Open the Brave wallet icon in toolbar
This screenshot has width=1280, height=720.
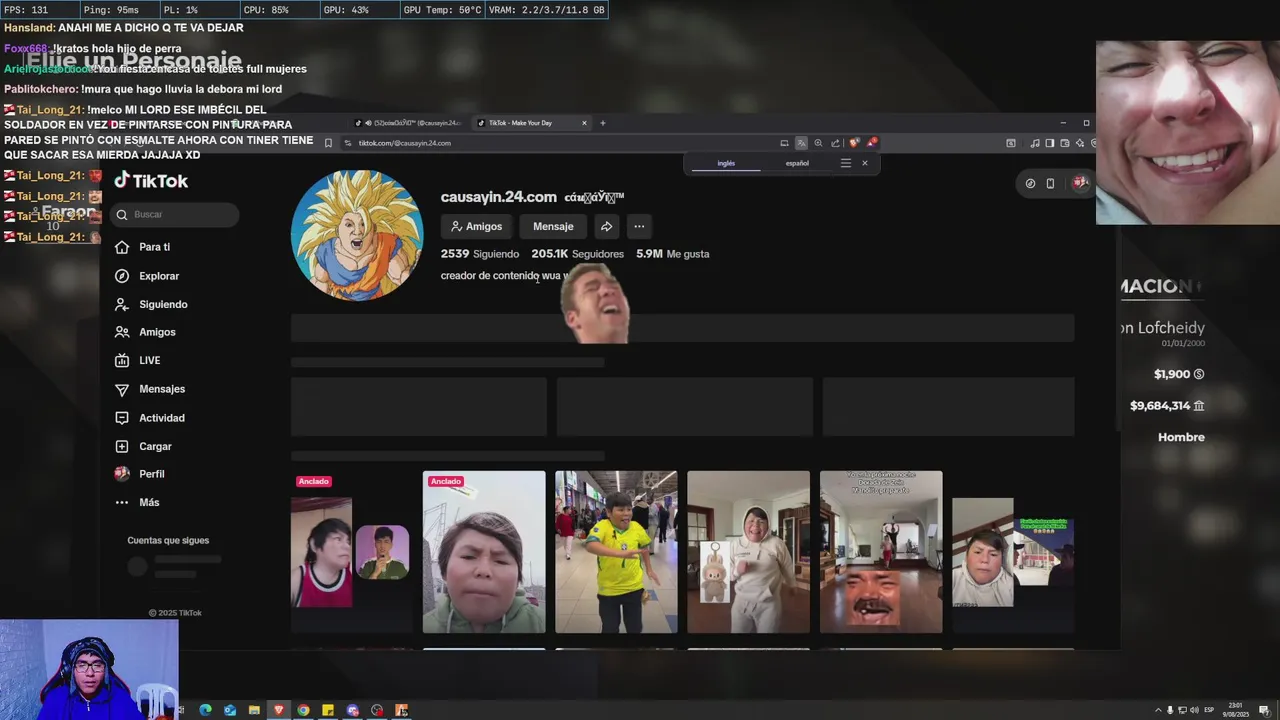[x=1065, y=143]
